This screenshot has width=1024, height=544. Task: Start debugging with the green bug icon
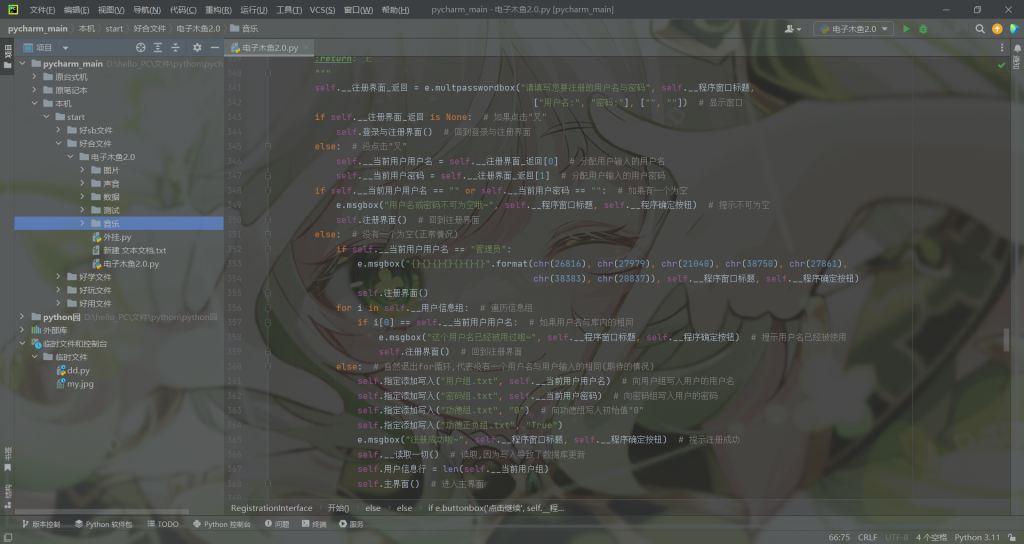923,29
